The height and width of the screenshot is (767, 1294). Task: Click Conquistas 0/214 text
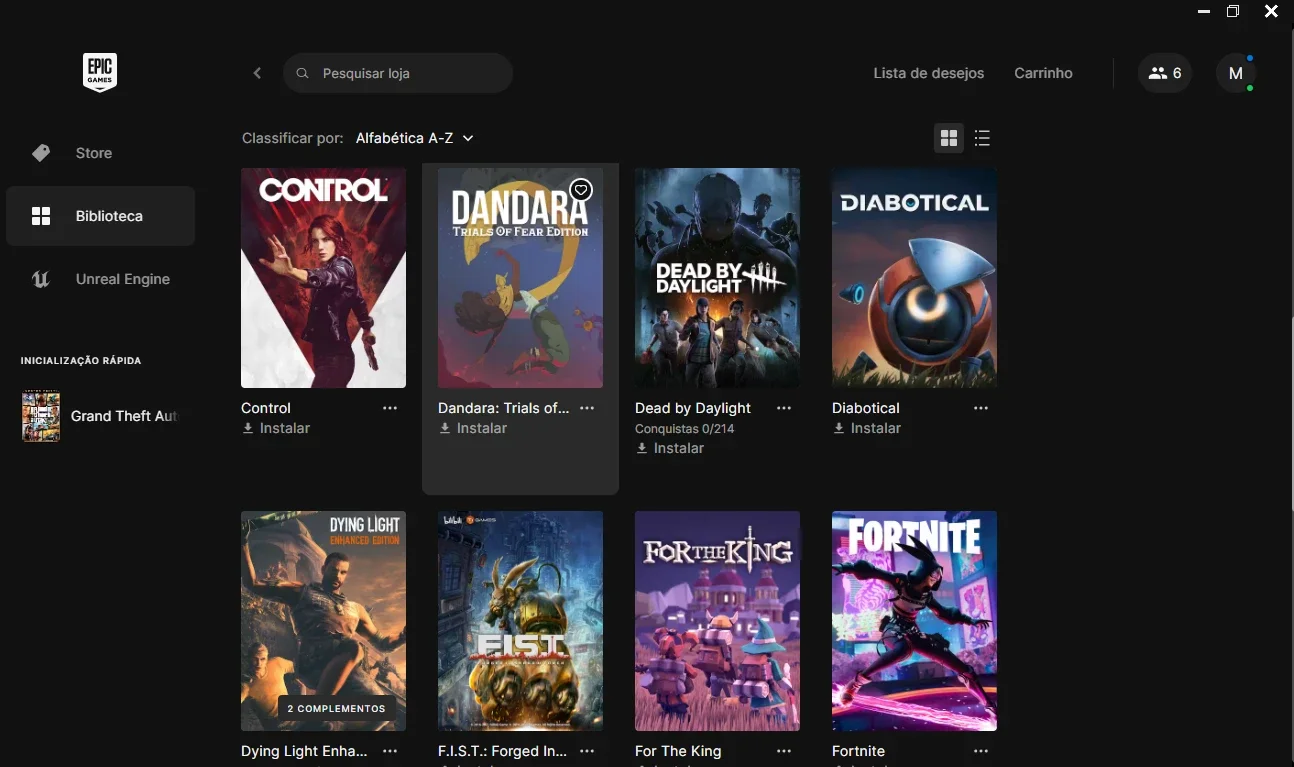pos(684,428)
